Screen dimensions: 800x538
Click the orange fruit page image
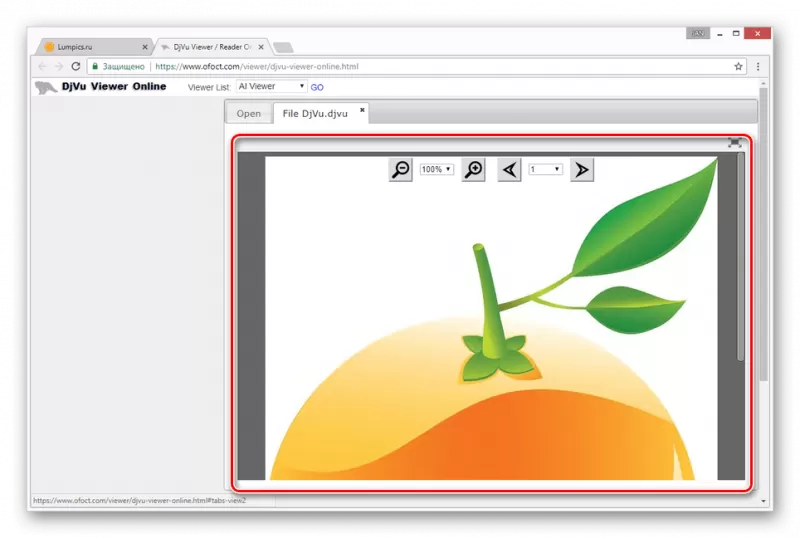point(491,317)
